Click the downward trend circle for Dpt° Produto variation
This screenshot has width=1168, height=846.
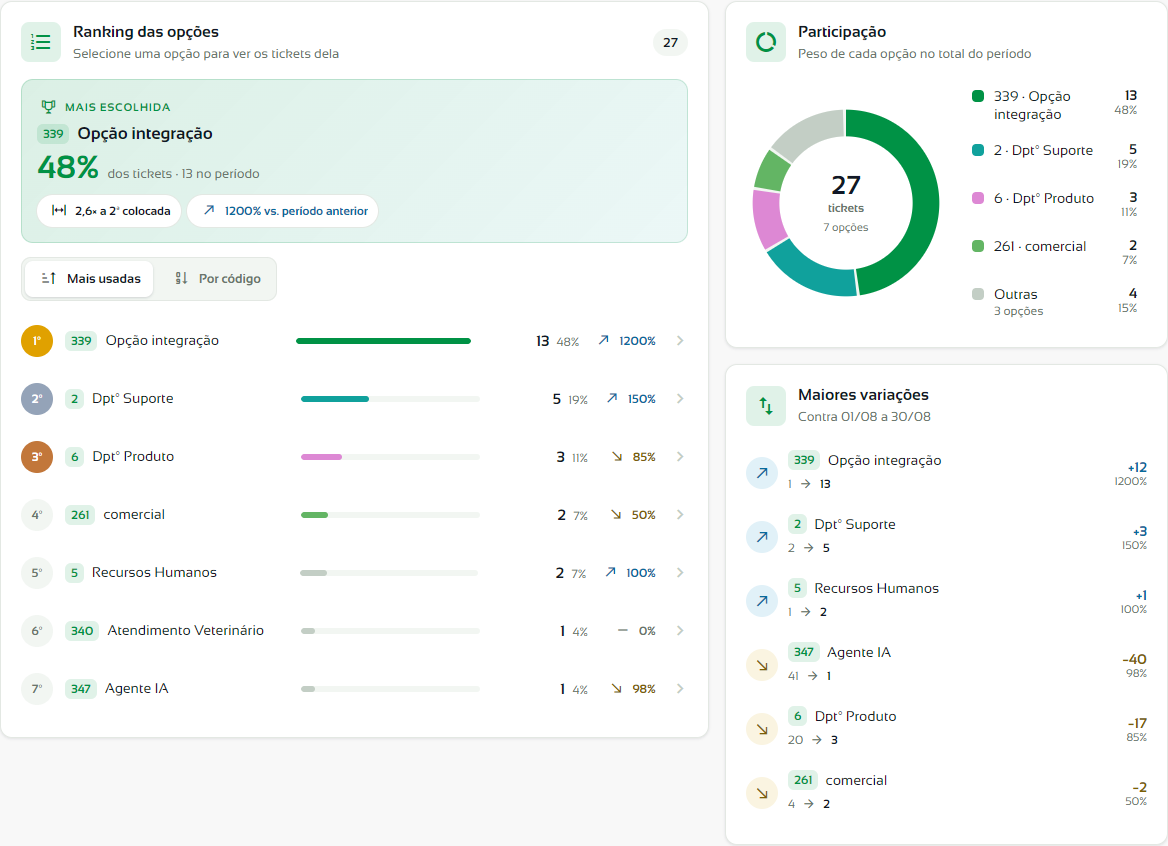762,729
